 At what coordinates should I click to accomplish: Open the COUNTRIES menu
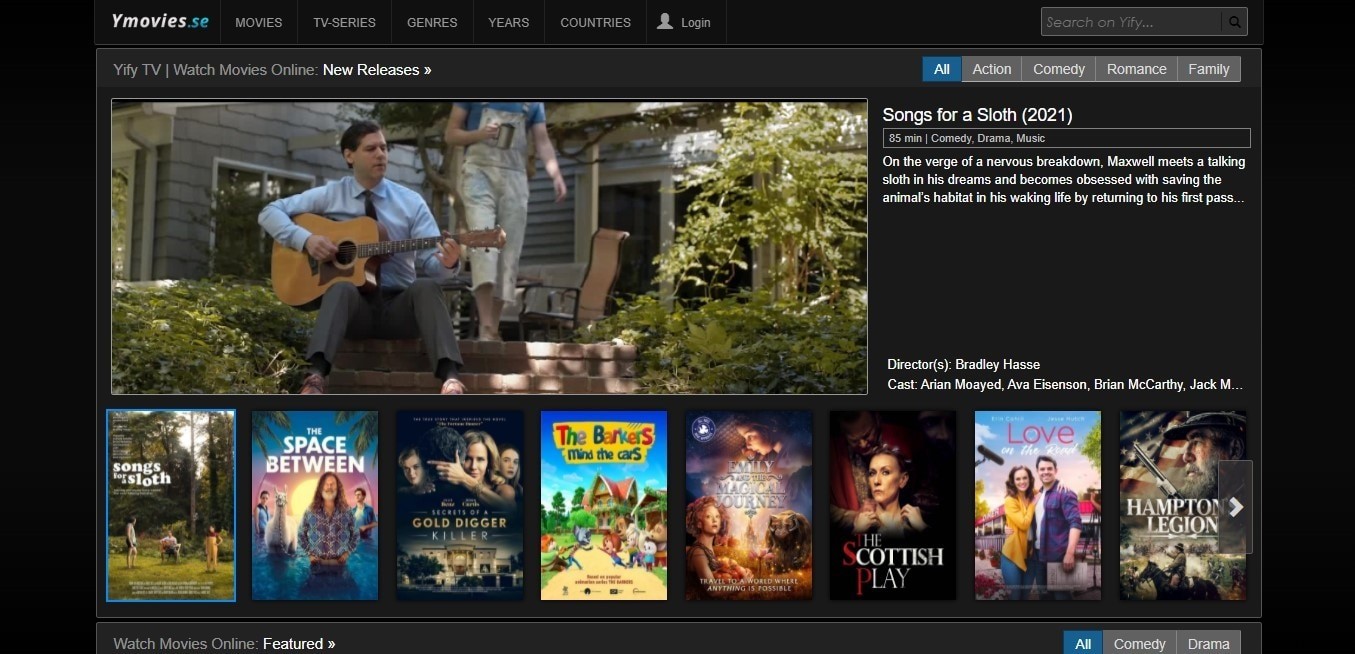[x=595, y=22]
